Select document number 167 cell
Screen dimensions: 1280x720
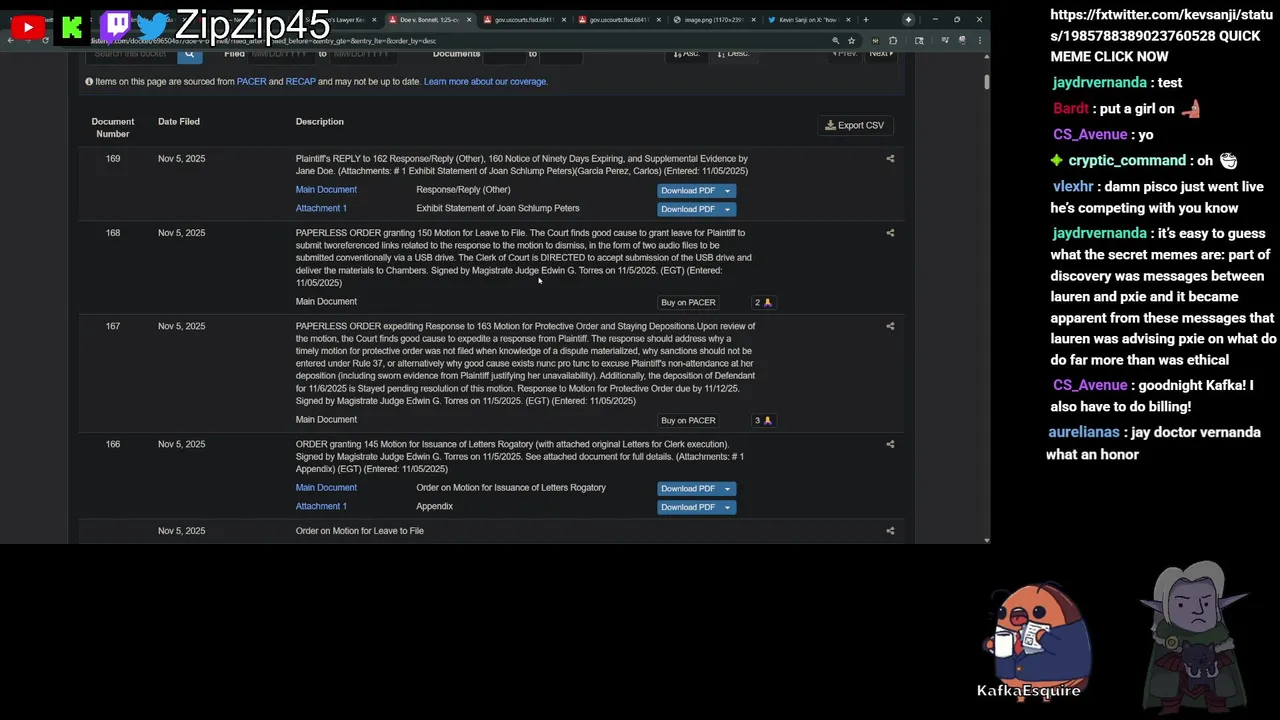click(x=113, y=326)
